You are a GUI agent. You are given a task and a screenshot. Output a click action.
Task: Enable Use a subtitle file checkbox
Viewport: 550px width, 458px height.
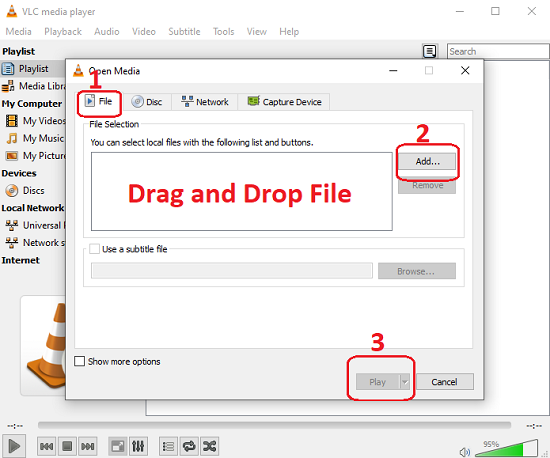[94, 249]
